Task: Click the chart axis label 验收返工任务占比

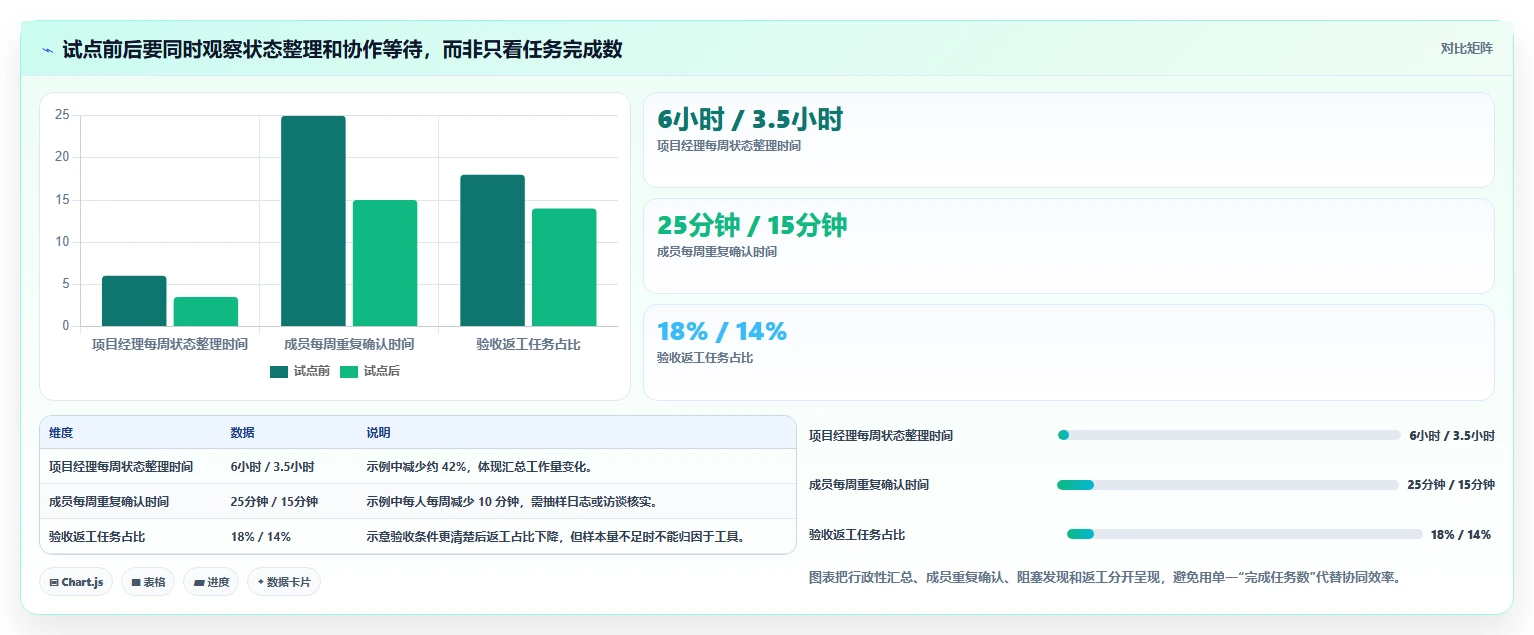Action: [528, 344]
